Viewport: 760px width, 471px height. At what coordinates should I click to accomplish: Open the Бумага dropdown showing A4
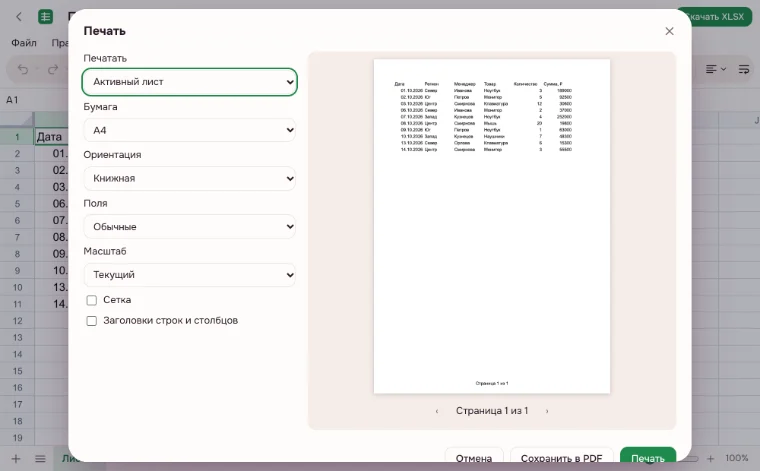point(190,130)
